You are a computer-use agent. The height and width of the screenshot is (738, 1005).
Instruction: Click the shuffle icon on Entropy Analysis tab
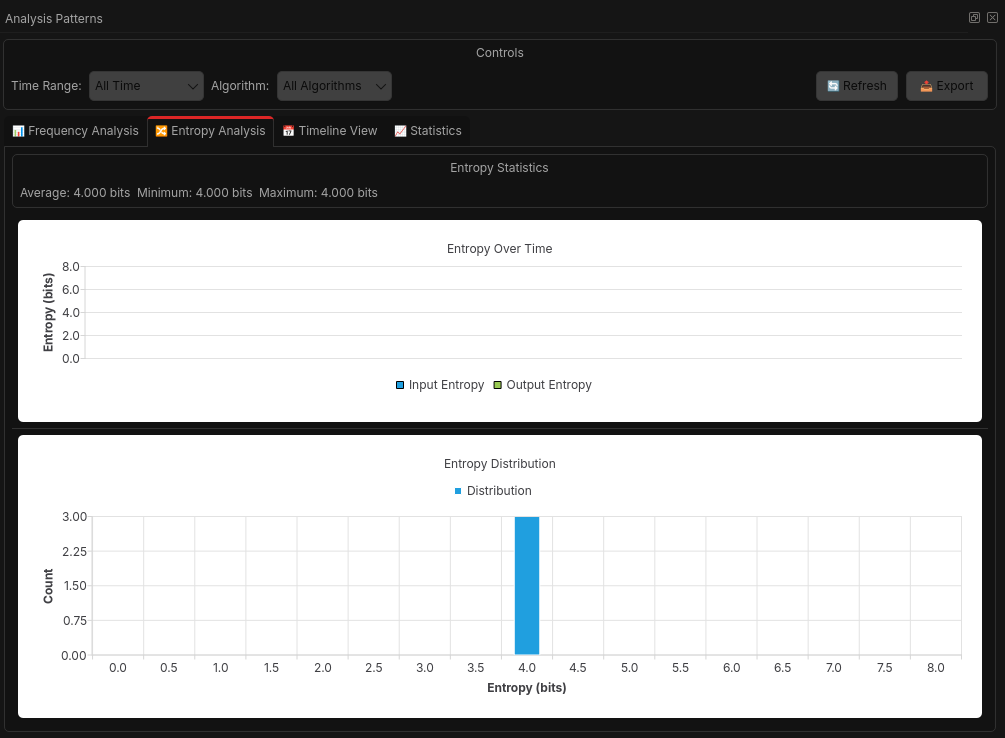tap(161, 131)
